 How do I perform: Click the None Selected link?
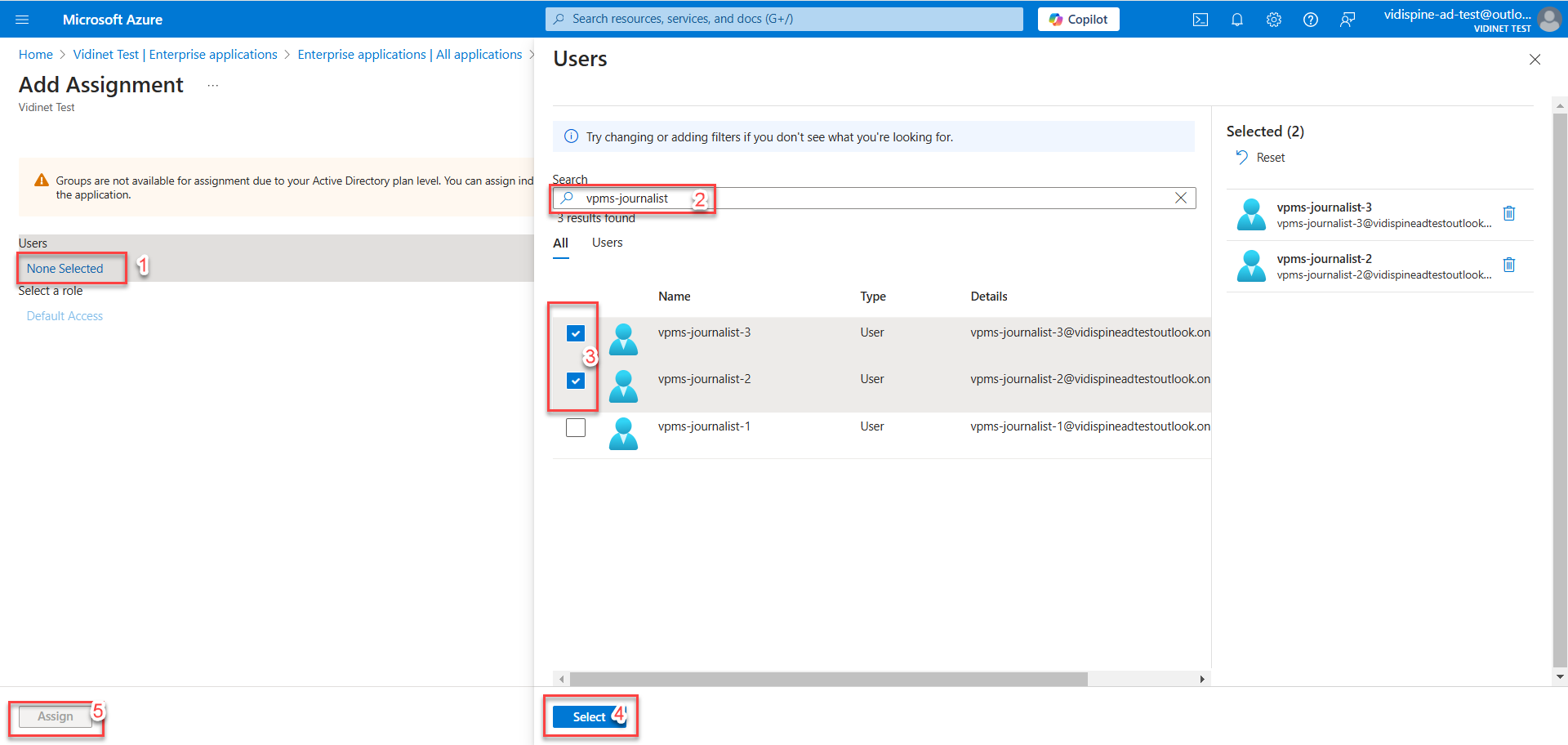(65, 269)
